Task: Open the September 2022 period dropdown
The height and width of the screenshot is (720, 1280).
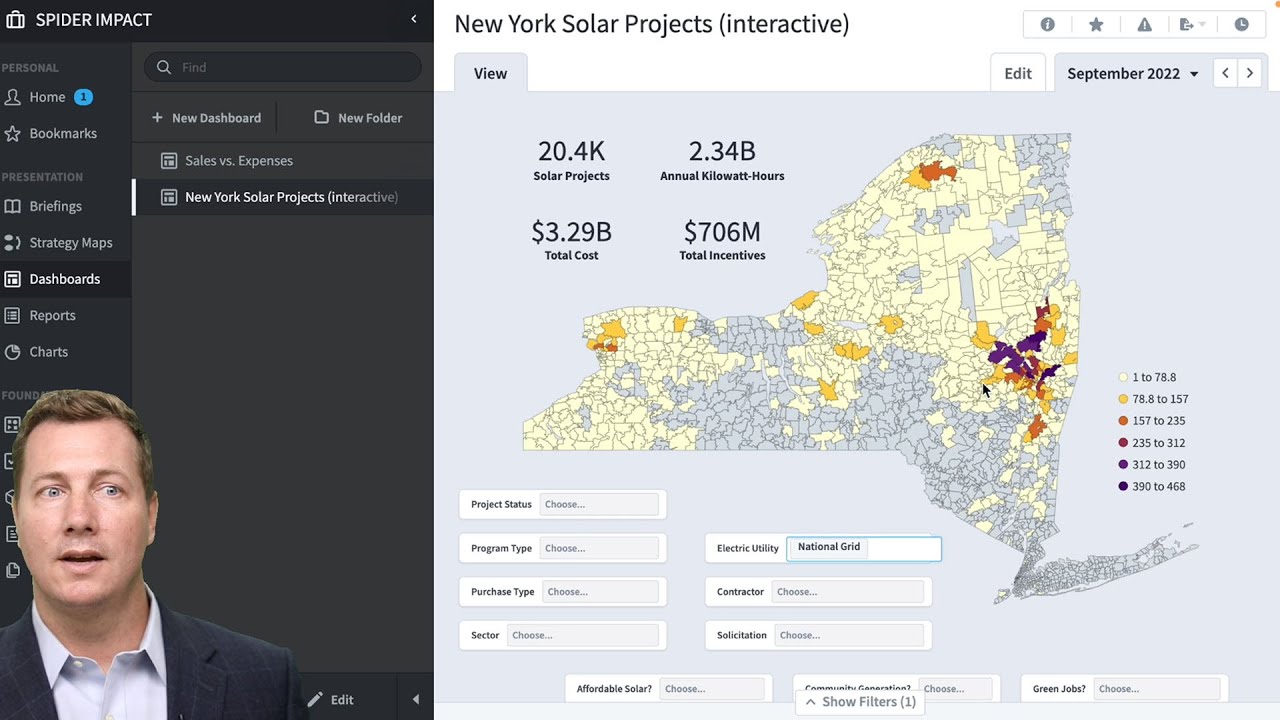Action: (1132, 73)
